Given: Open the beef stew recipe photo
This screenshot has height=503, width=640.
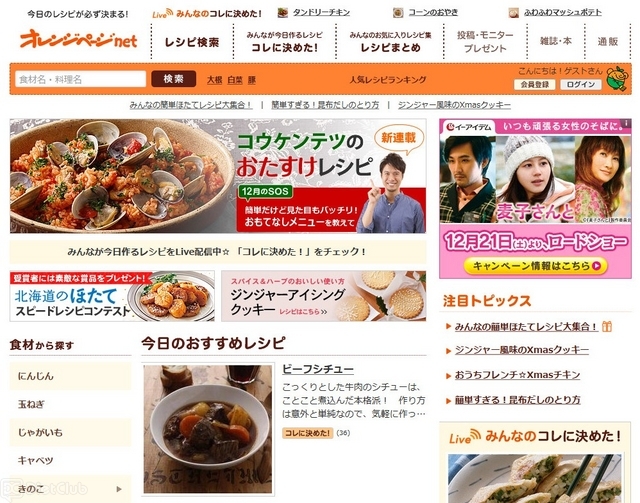Looking at the screenshot, I should (208, 429).
